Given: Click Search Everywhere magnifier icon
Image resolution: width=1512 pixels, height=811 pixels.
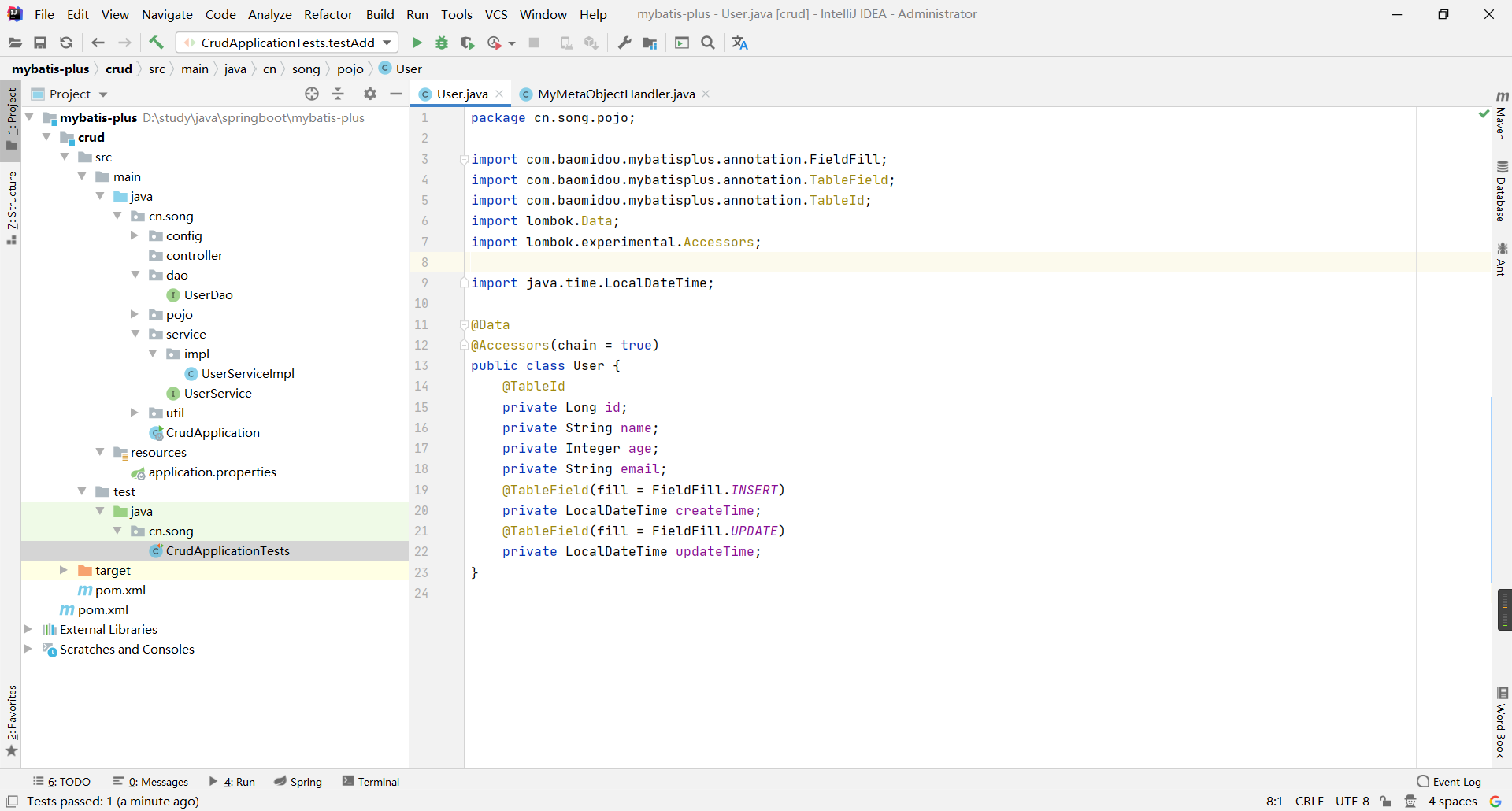Looking at the screenshot, I should pos(708,43).
